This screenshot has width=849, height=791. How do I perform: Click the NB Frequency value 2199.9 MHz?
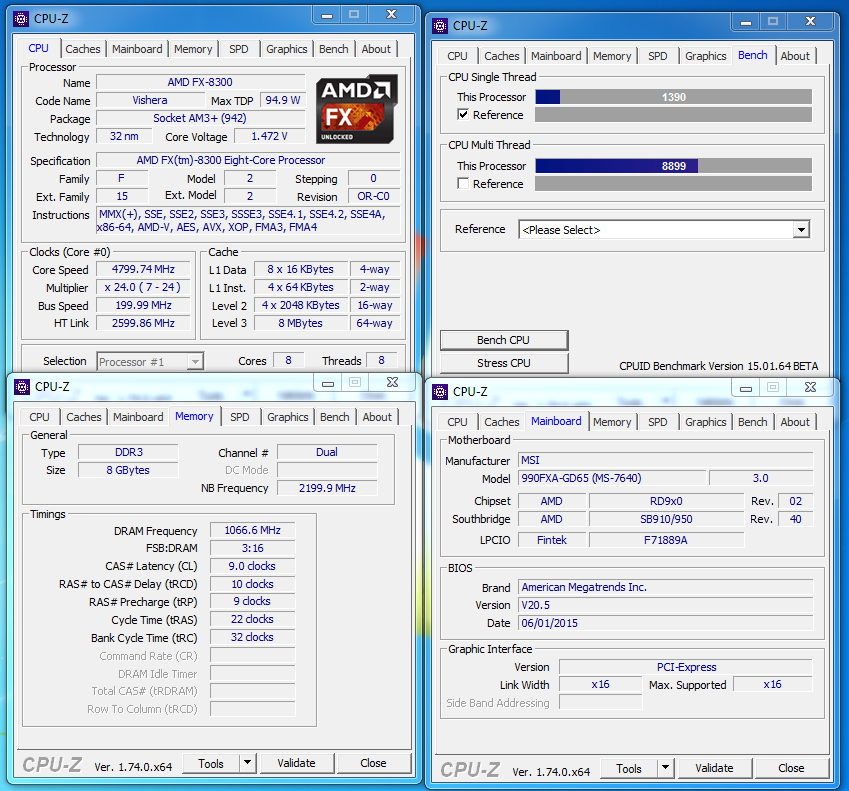(327, 488)
